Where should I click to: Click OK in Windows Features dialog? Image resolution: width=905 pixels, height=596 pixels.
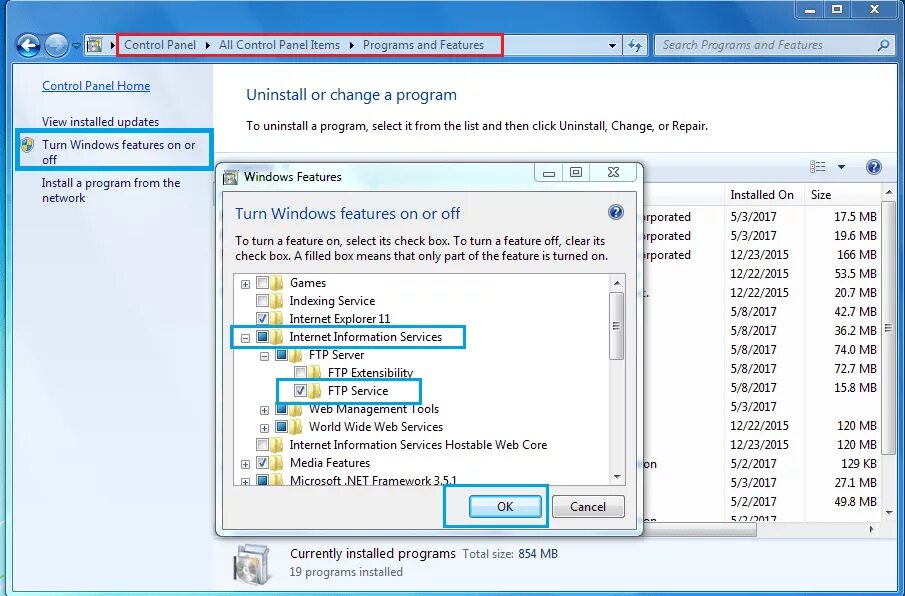(x=505, y=507)
